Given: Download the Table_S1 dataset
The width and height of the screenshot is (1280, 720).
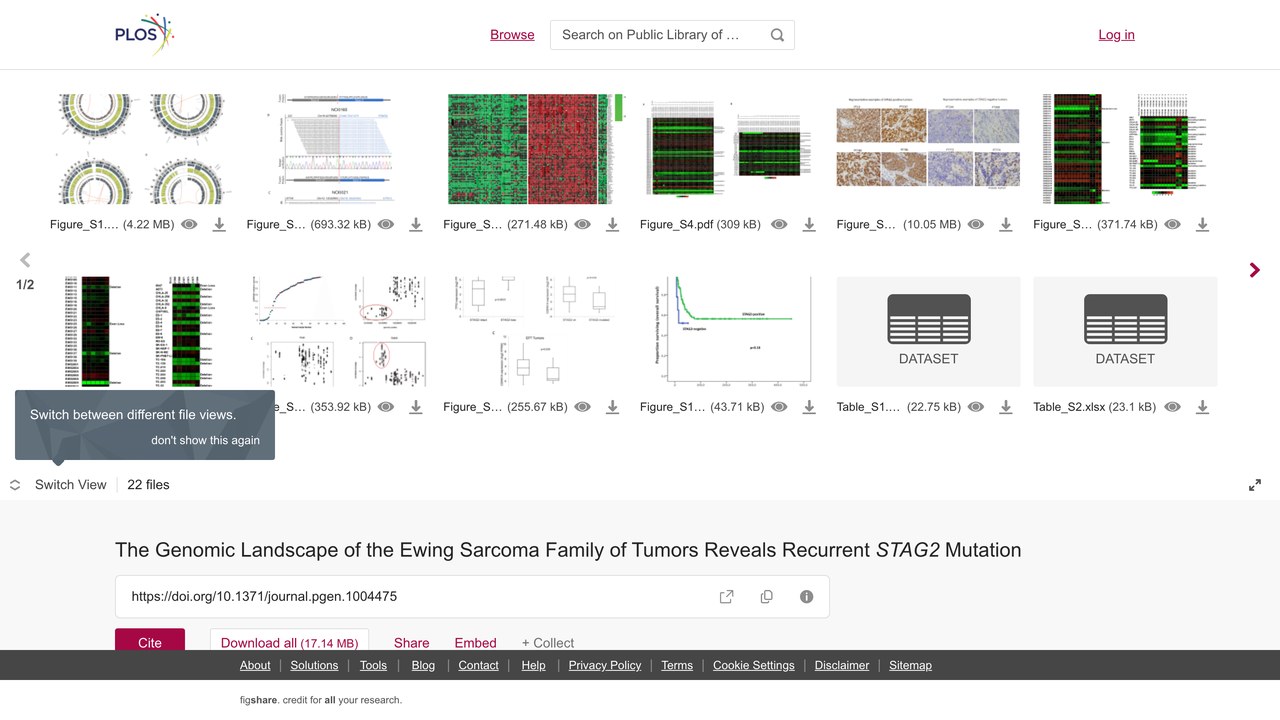Looking at the screenshot, I should (1006, 407).
